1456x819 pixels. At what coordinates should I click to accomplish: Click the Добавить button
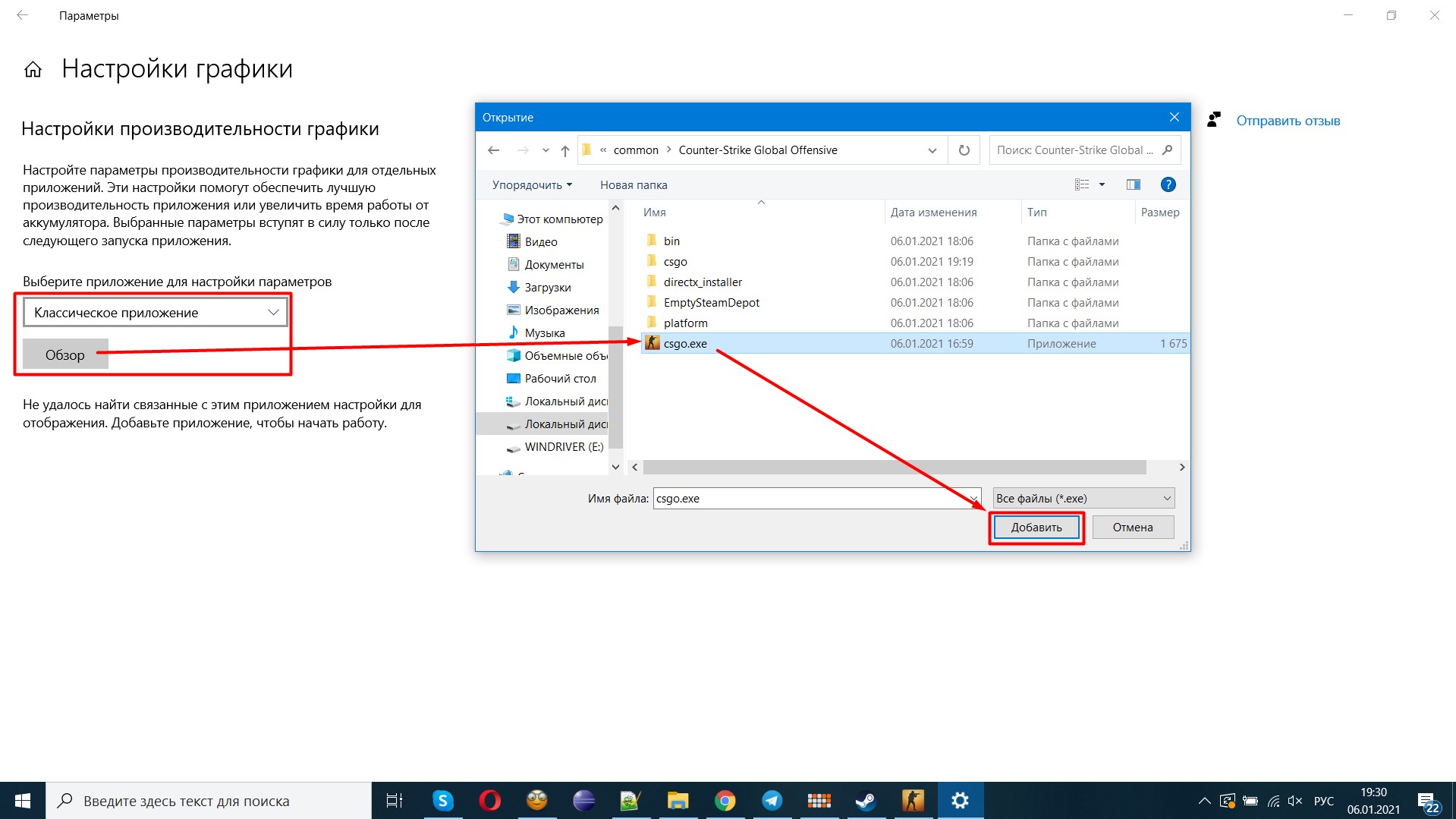1036,528
